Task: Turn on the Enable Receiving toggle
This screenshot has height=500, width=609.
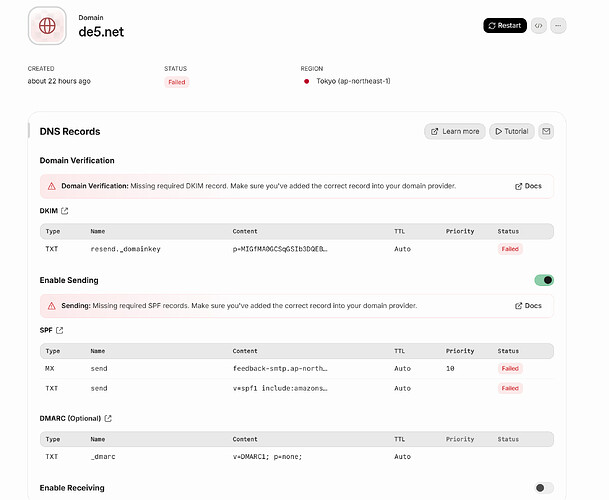Action: tap(544, 488)
